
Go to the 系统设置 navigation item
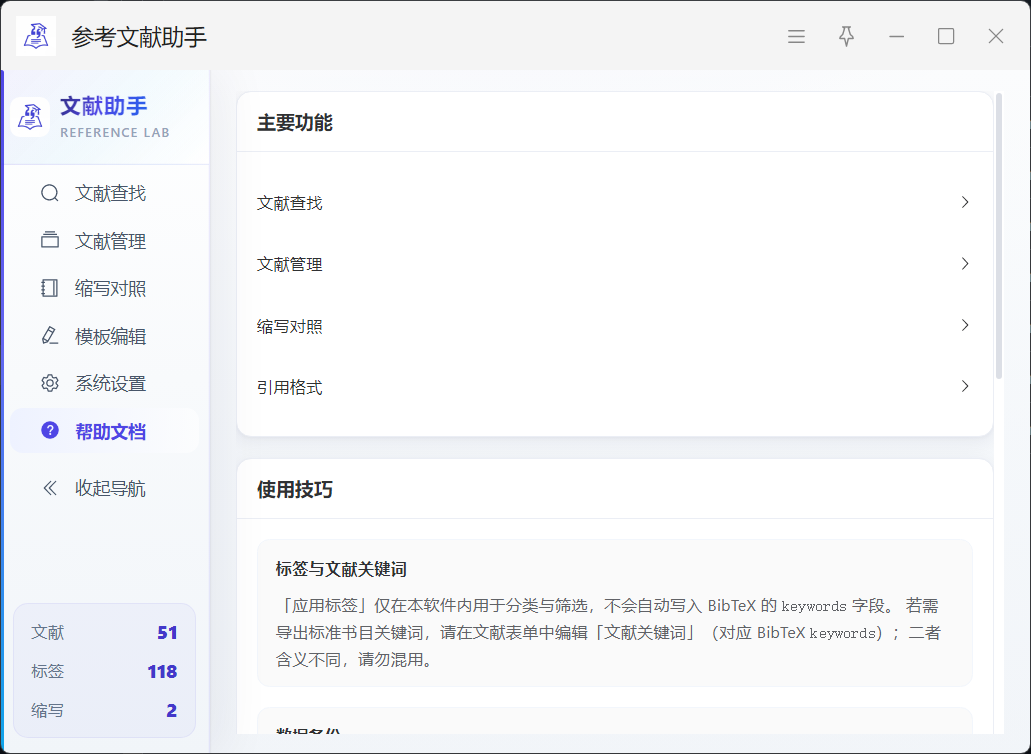point(110,384)
